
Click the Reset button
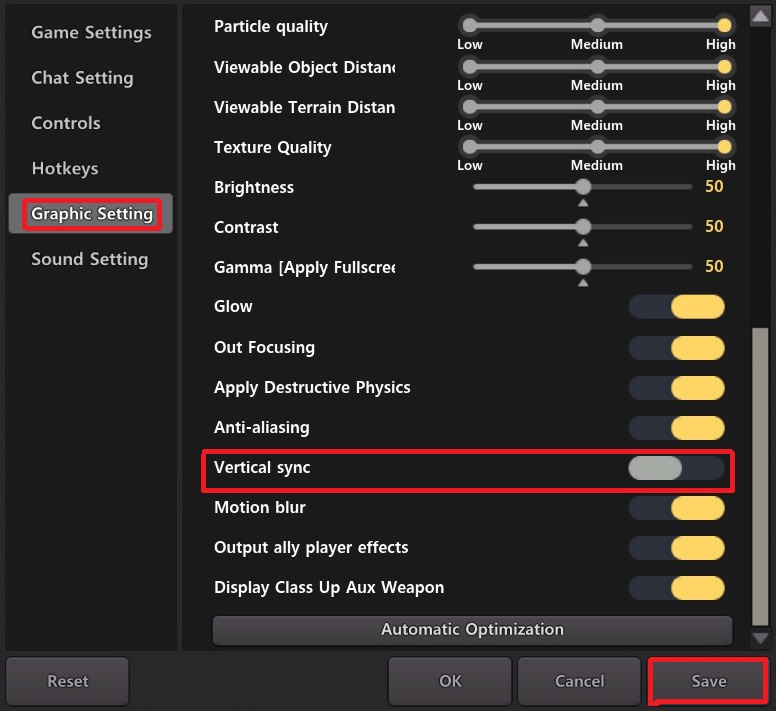68,681
